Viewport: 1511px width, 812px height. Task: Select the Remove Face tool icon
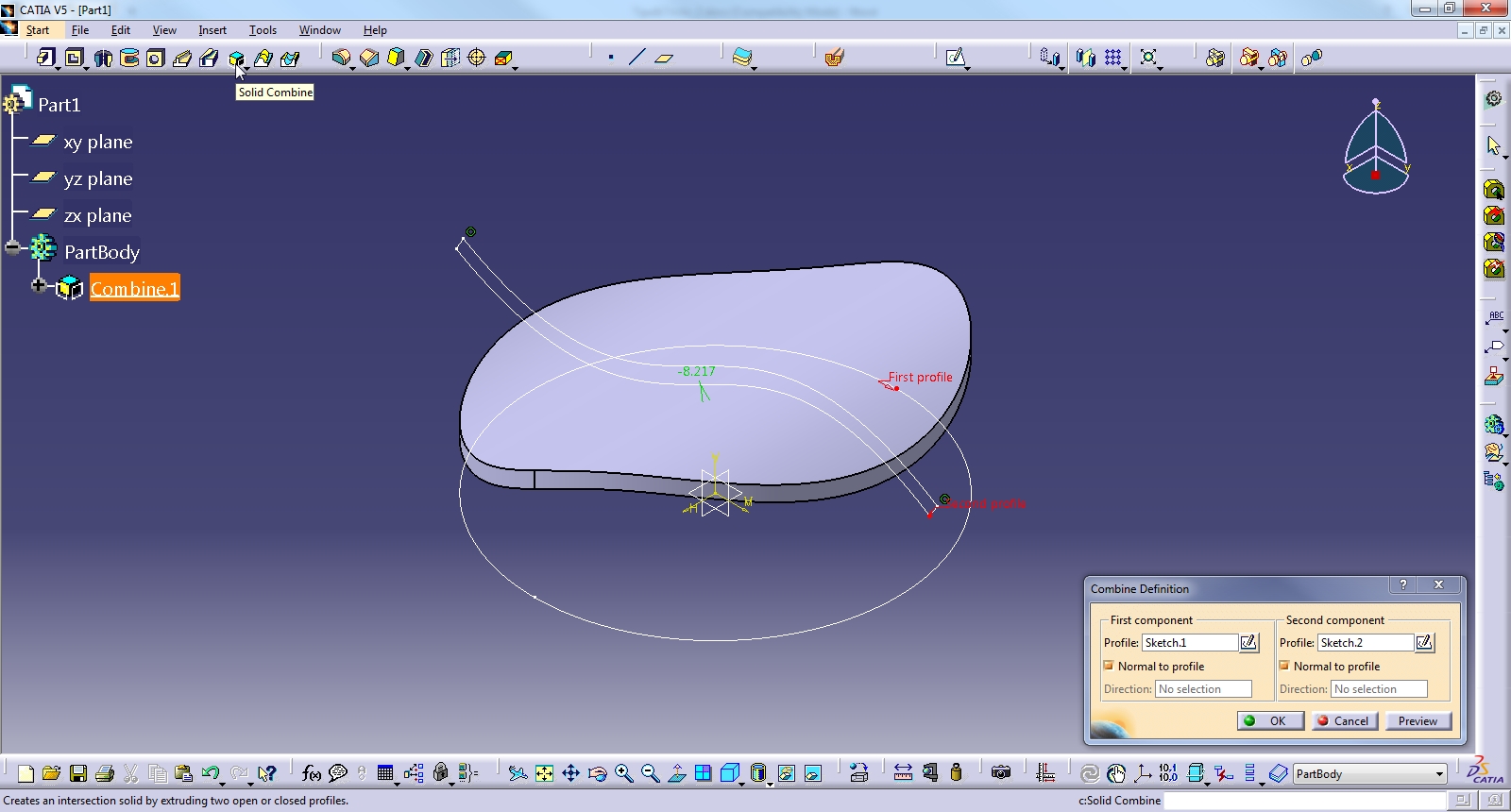(503, 58)
